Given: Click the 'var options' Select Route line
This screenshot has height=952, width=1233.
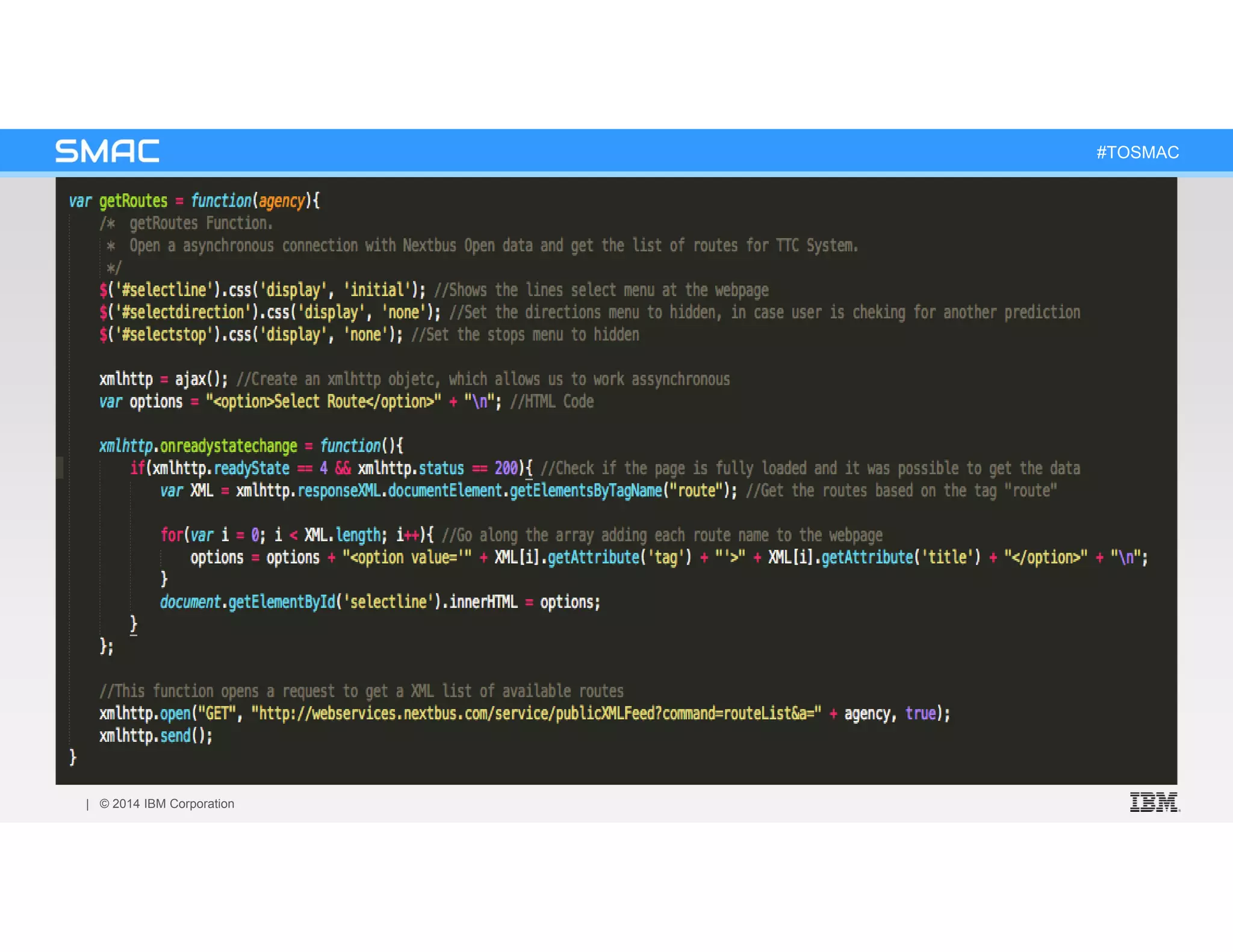Looking at the screenshot, I should pos(347,401).
